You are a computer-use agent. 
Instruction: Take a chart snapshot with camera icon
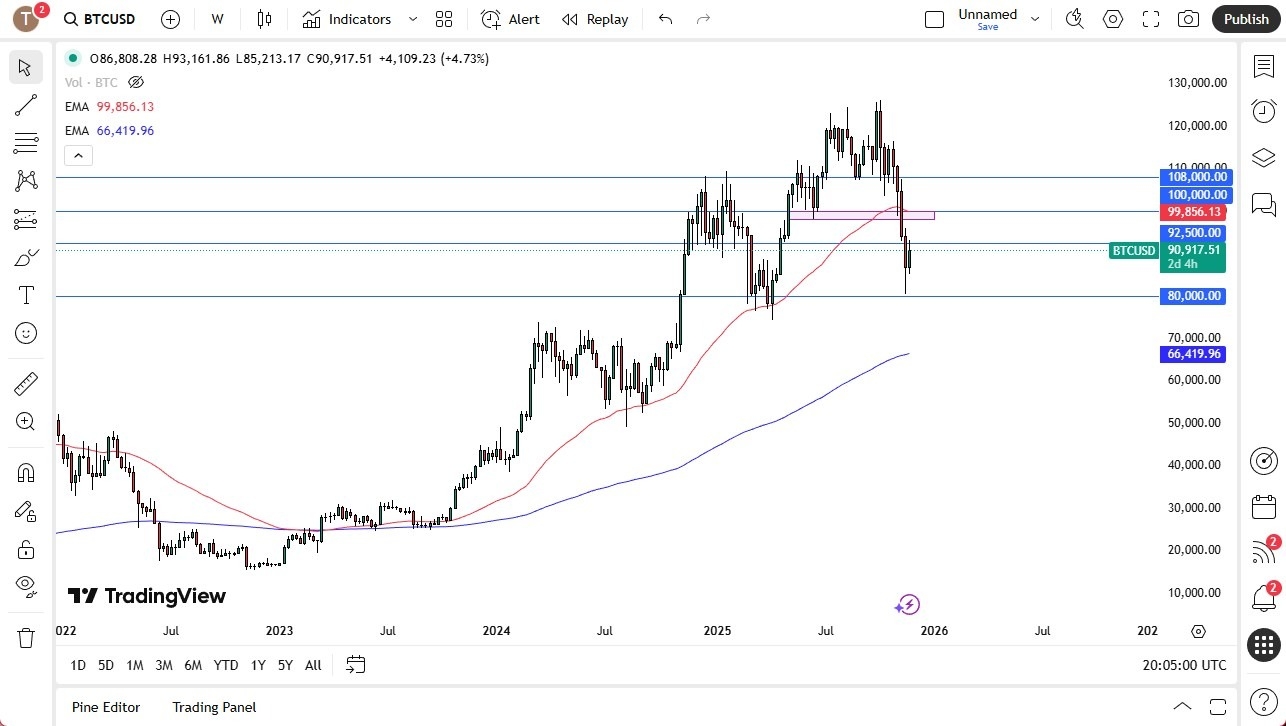point(1188,19)
